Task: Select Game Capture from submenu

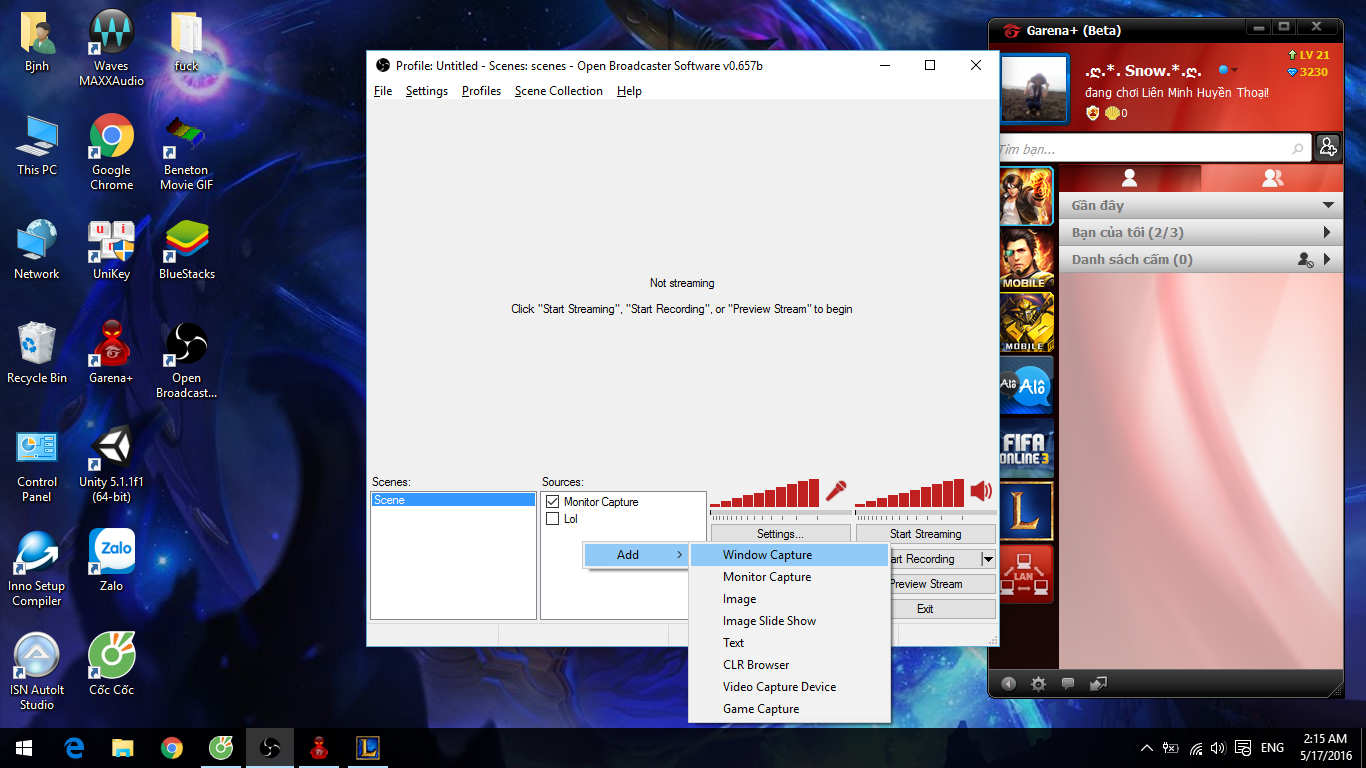Action: click(789, 709)
